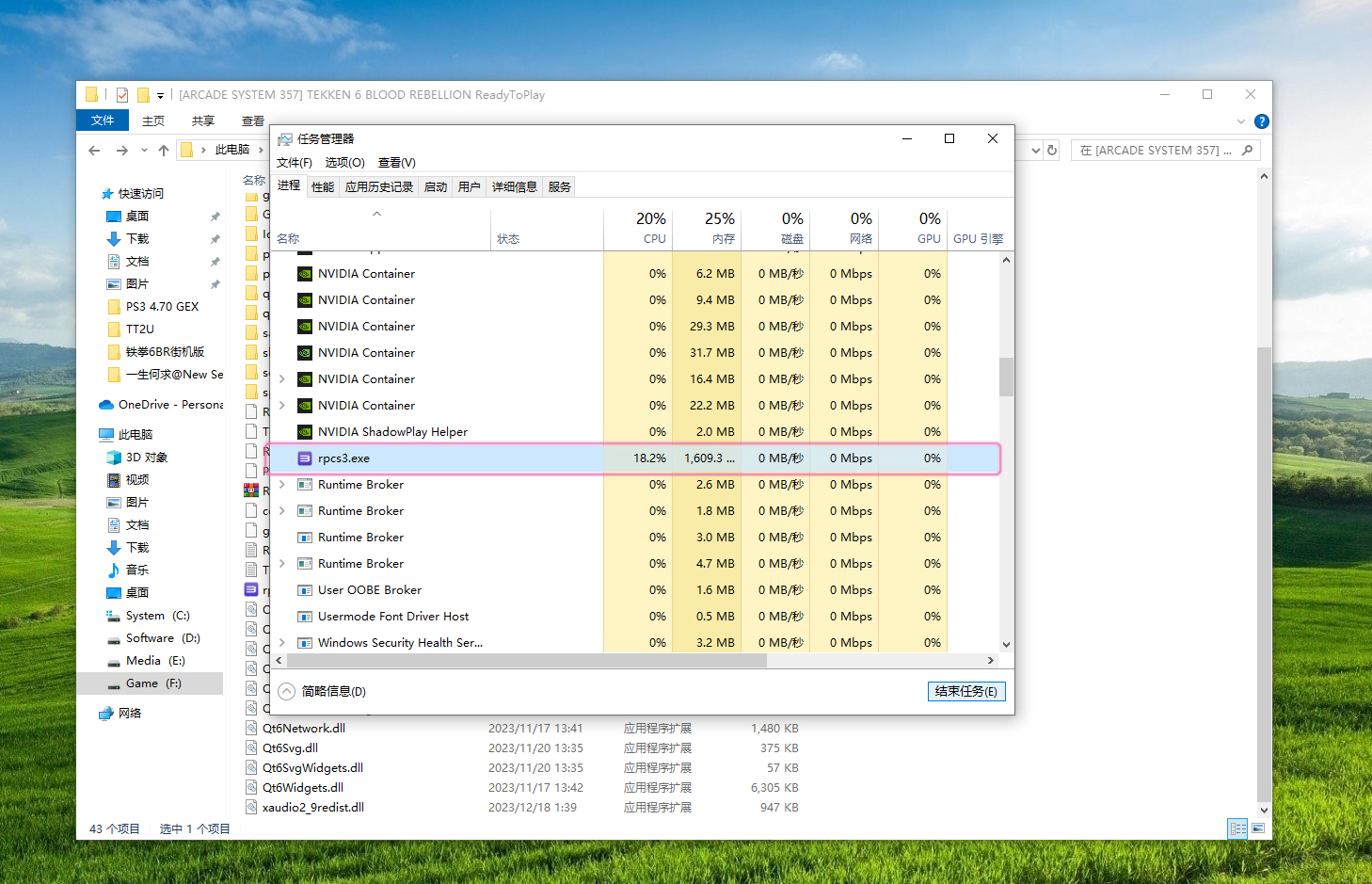
Task: Open Customize Quick Access Toolbar dropdown
Action: tap(160, 95)
